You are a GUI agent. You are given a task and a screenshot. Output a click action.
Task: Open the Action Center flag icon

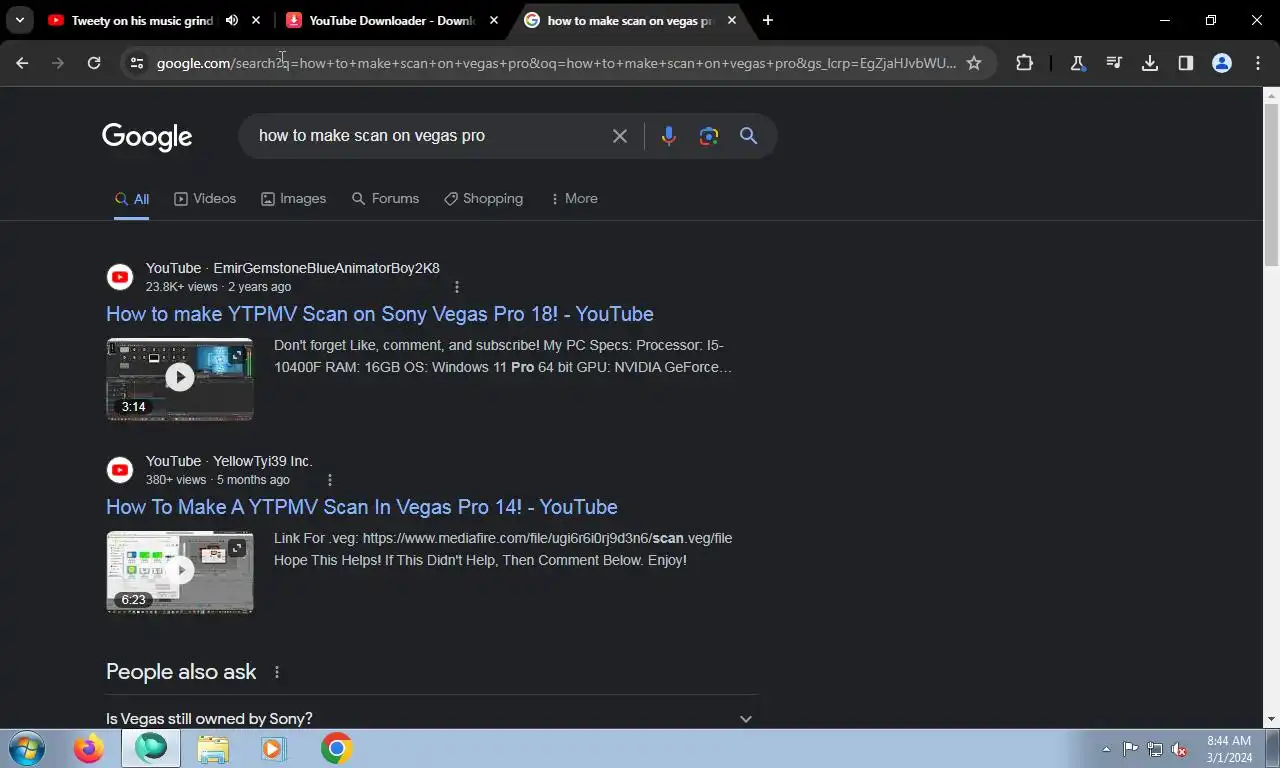click(x=1130, y=749)
